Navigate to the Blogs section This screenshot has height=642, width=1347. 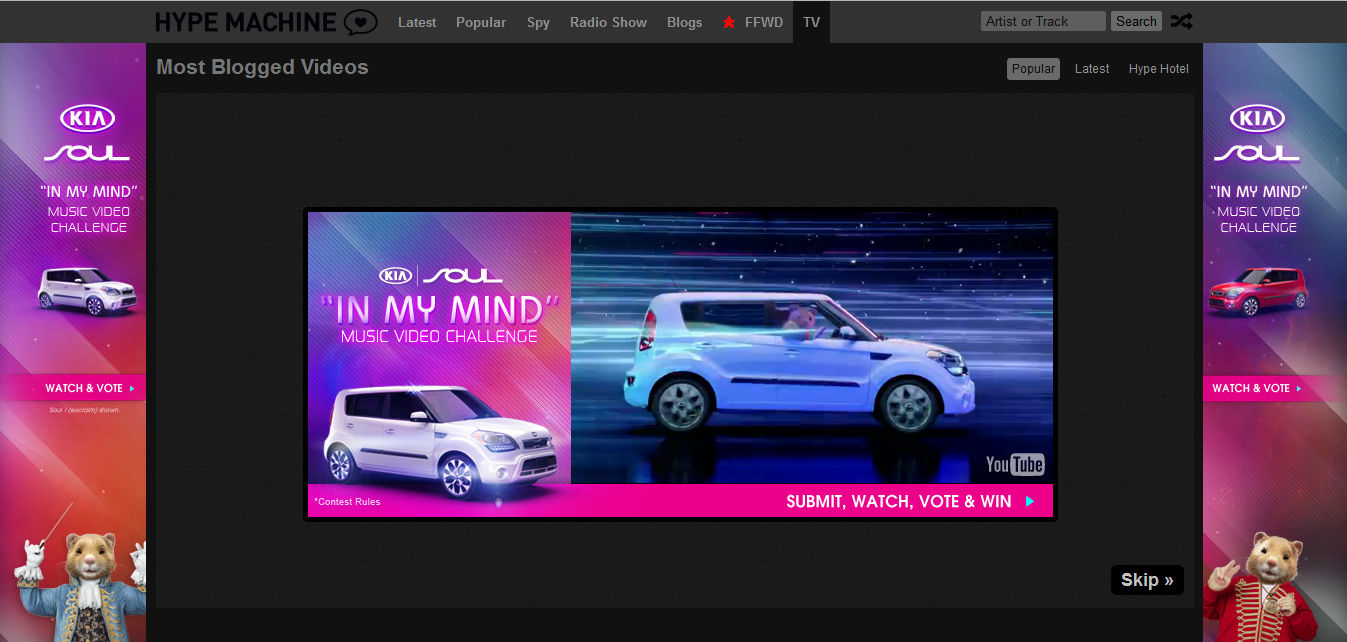tap(684, 22)
